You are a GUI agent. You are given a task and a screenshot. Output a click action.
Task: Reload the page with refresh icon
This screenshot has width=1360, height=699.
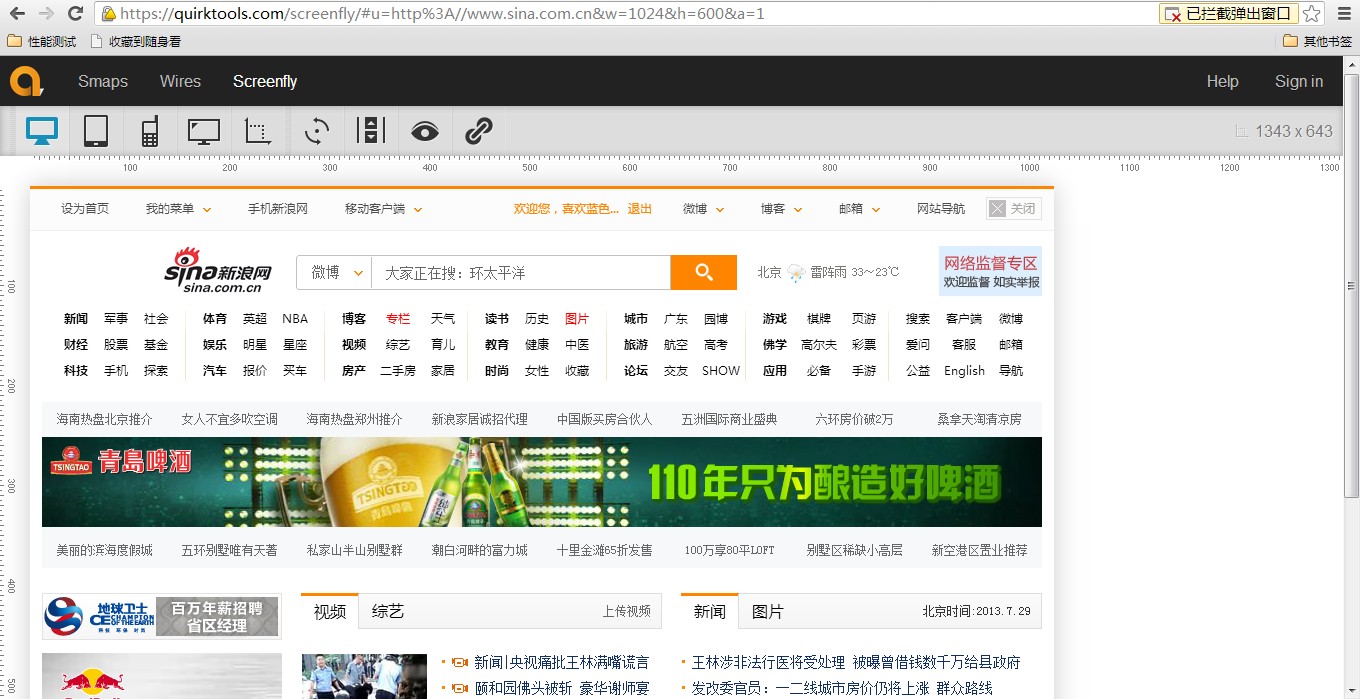click(75, 13)
